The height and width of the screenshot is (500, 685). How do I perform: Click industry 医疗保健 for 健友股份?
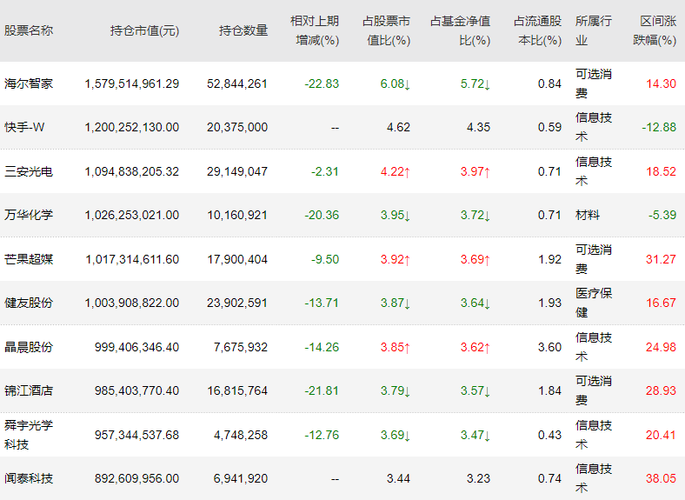click(593, 303)
